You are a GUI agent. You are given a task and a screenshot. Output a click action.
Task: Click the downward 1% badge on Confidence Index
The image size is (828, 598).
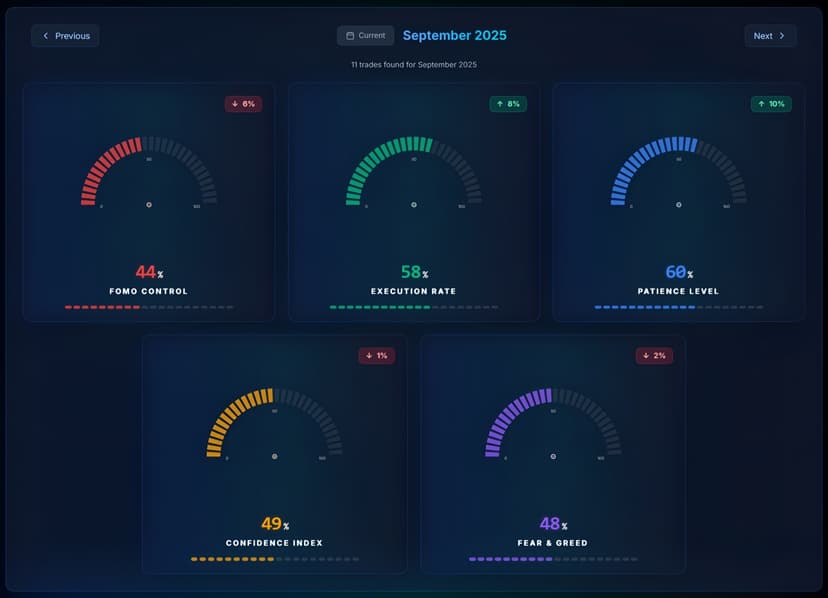(x=377, y=355)
